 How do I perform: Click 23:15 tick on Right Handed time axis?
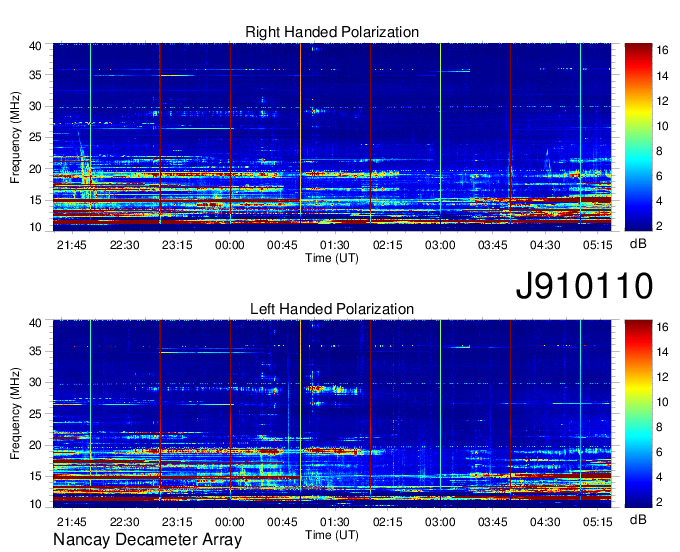pos(177,245)
